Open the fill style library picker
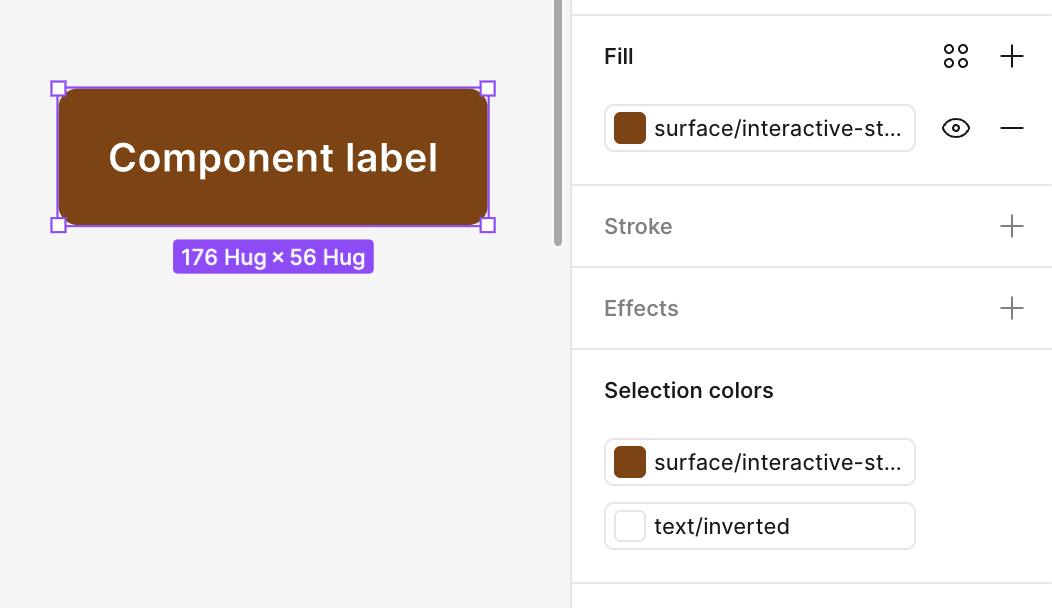The image size is (1052, 608). tap(955, 56)
